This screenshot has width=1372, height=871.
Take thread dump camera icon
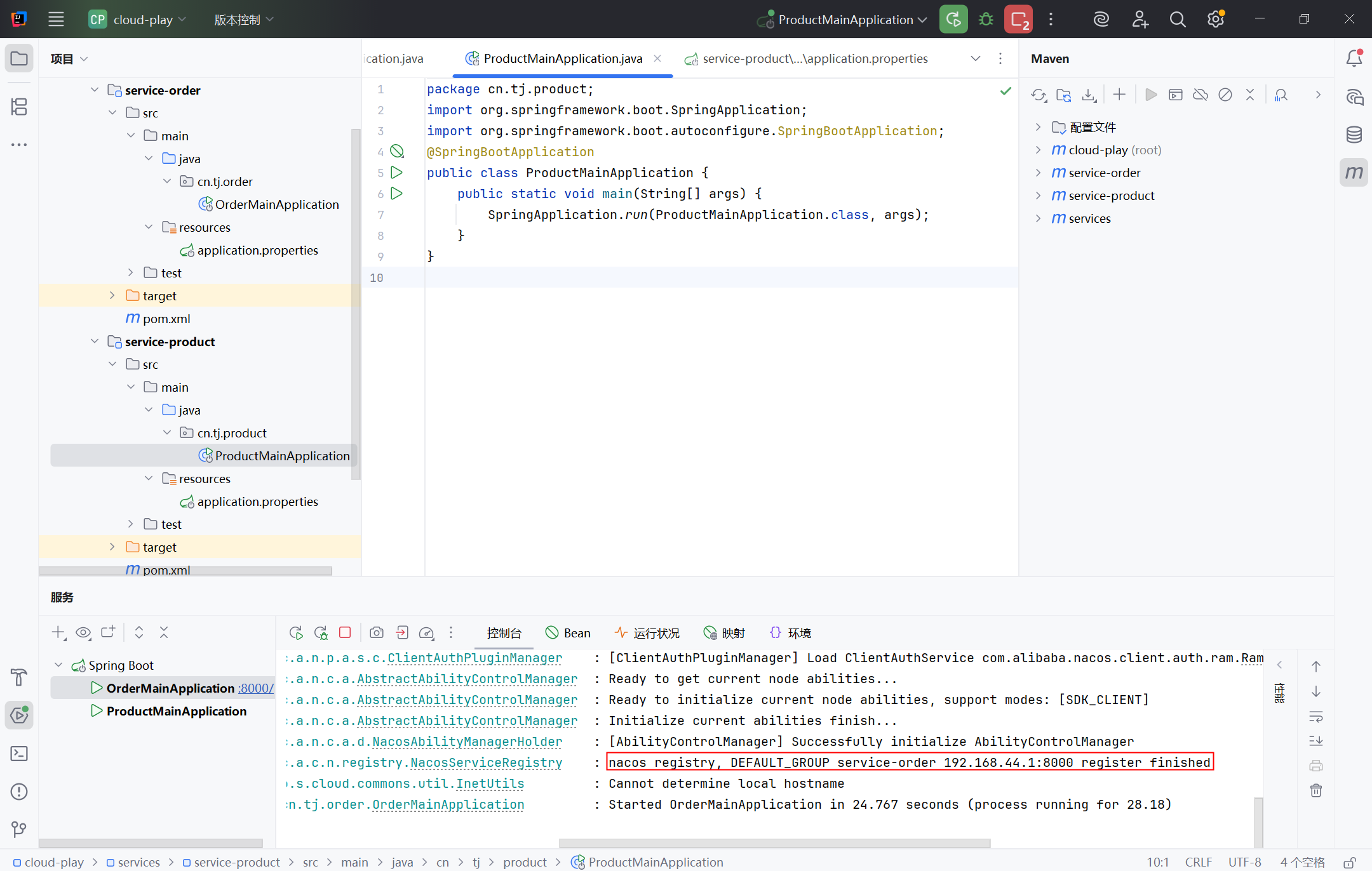pyautogui.click(x=377, y=632)
